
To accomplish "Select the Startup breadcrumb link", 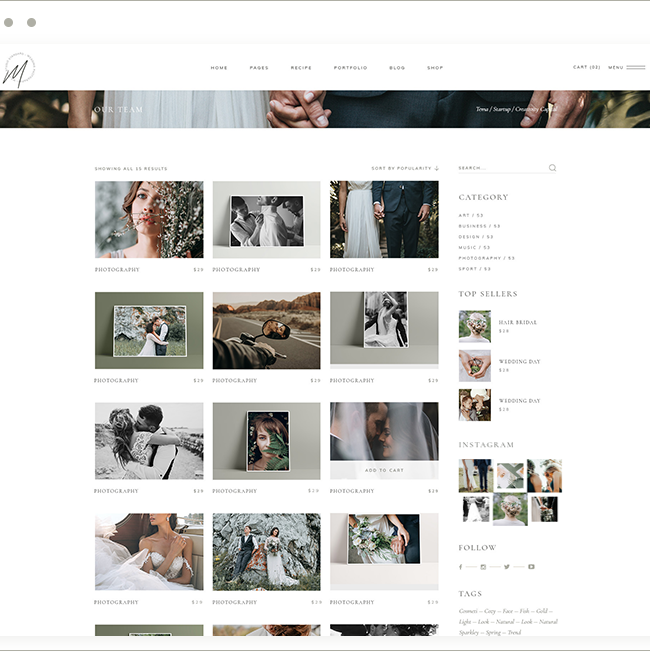I will 502,109.
